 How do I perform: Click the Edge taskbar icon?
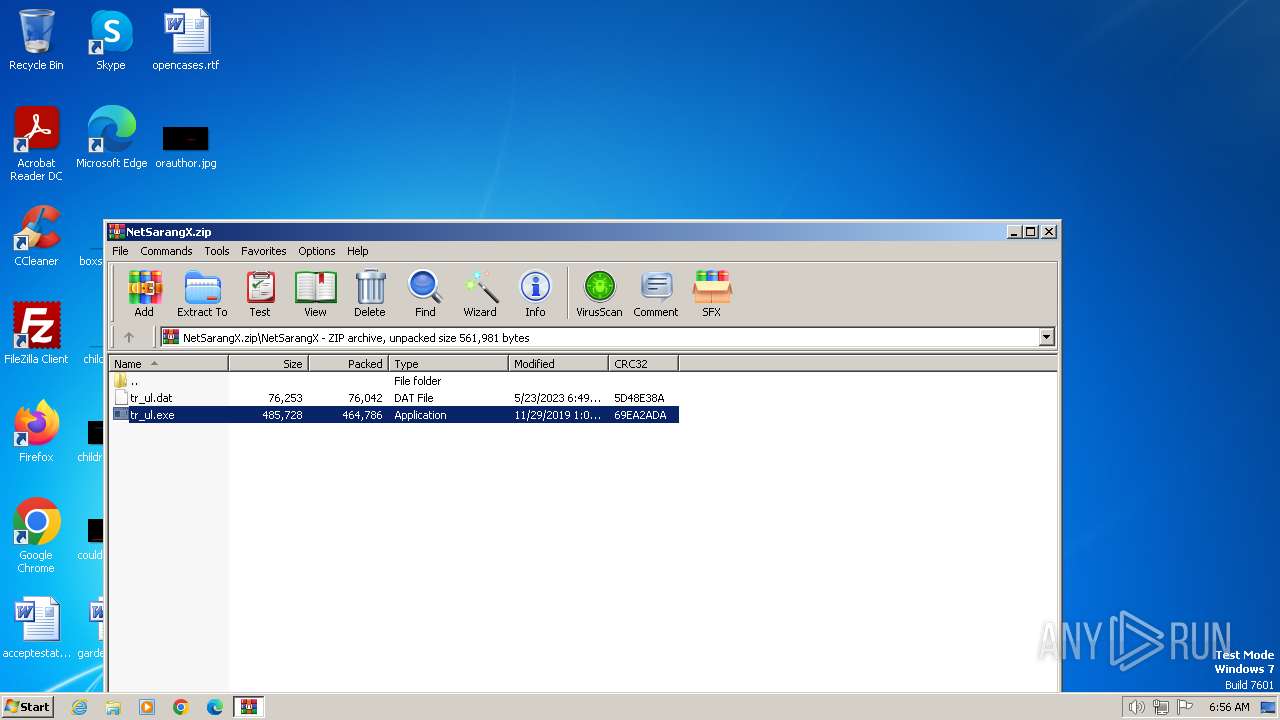coord(215,707)
